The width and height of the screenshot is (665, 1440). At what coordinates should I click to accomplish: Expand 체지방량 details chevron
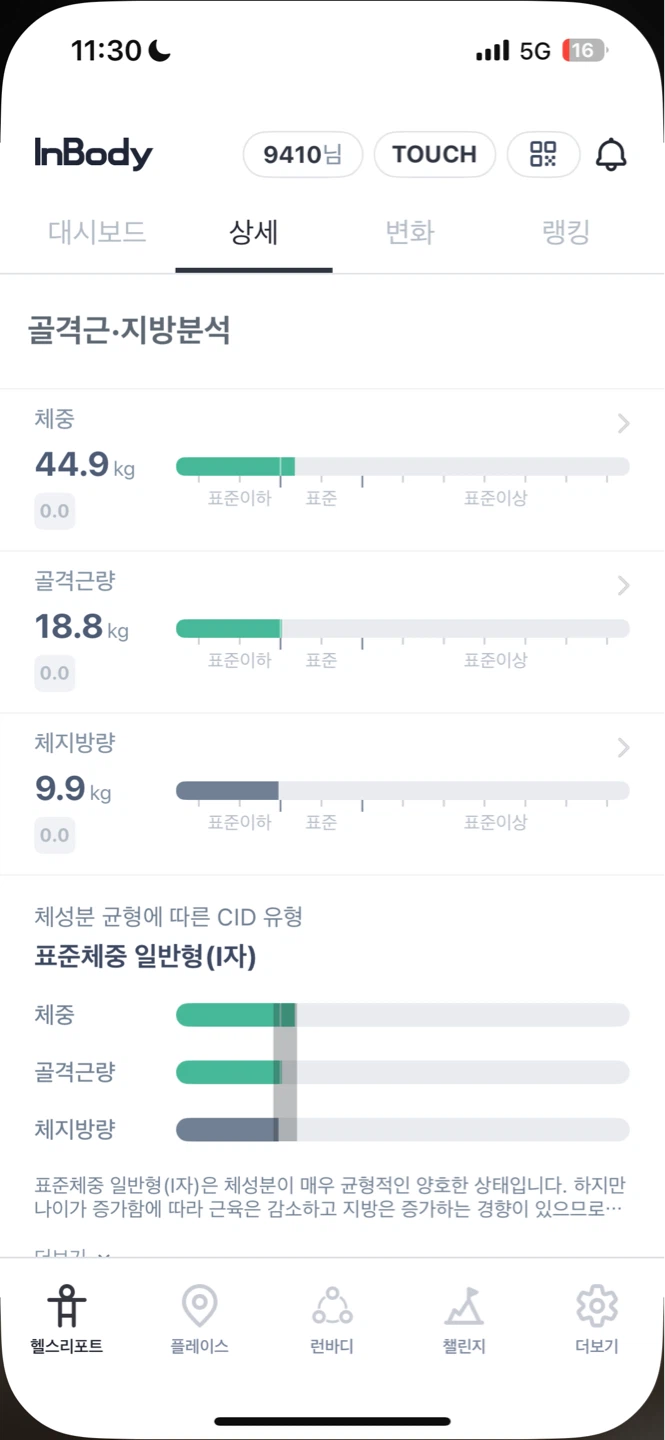(x=623, y=748)
